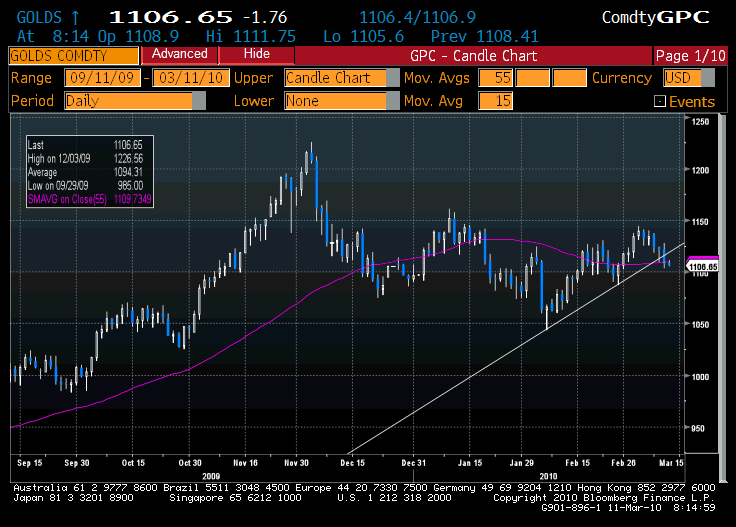The width and height of the screenshot is (736, 527).
Task: Click the second empty Mov. Avgs field
Action: click(x=532, y=78)
